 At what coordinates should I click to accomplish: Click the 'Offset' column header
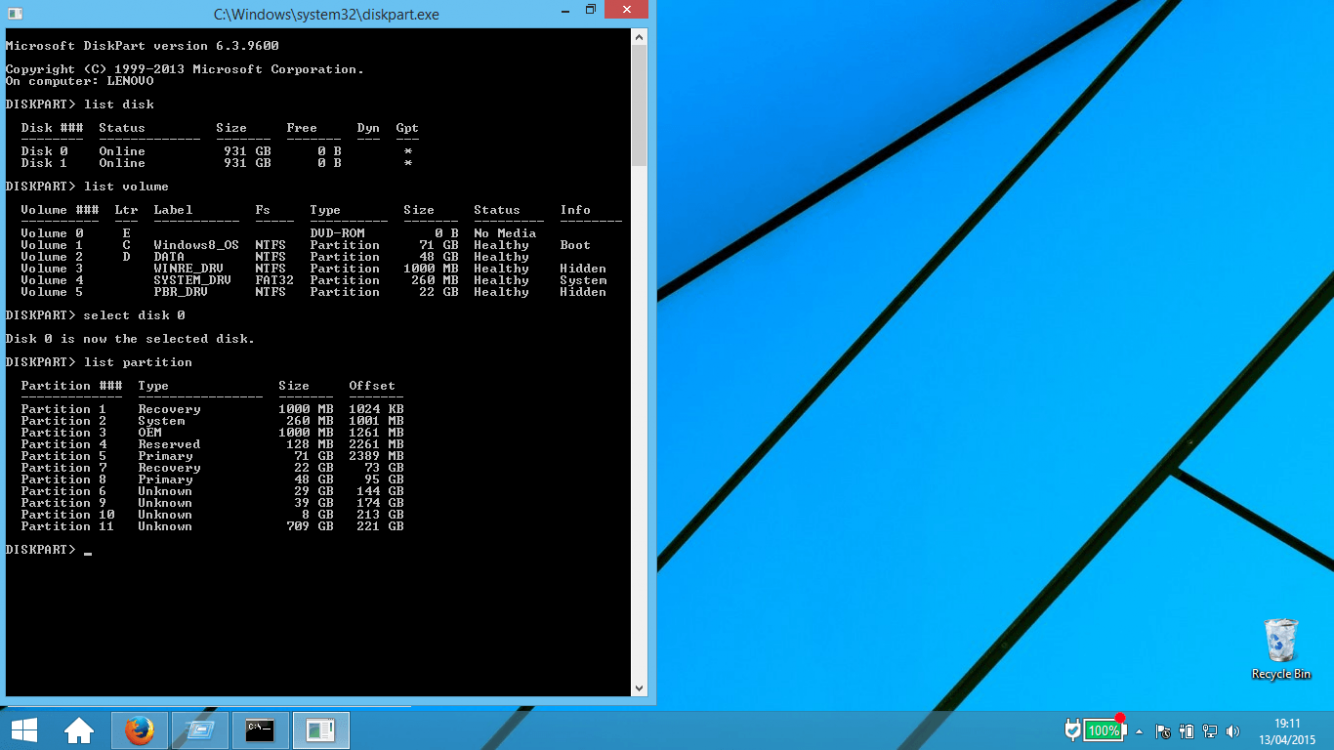372,386
